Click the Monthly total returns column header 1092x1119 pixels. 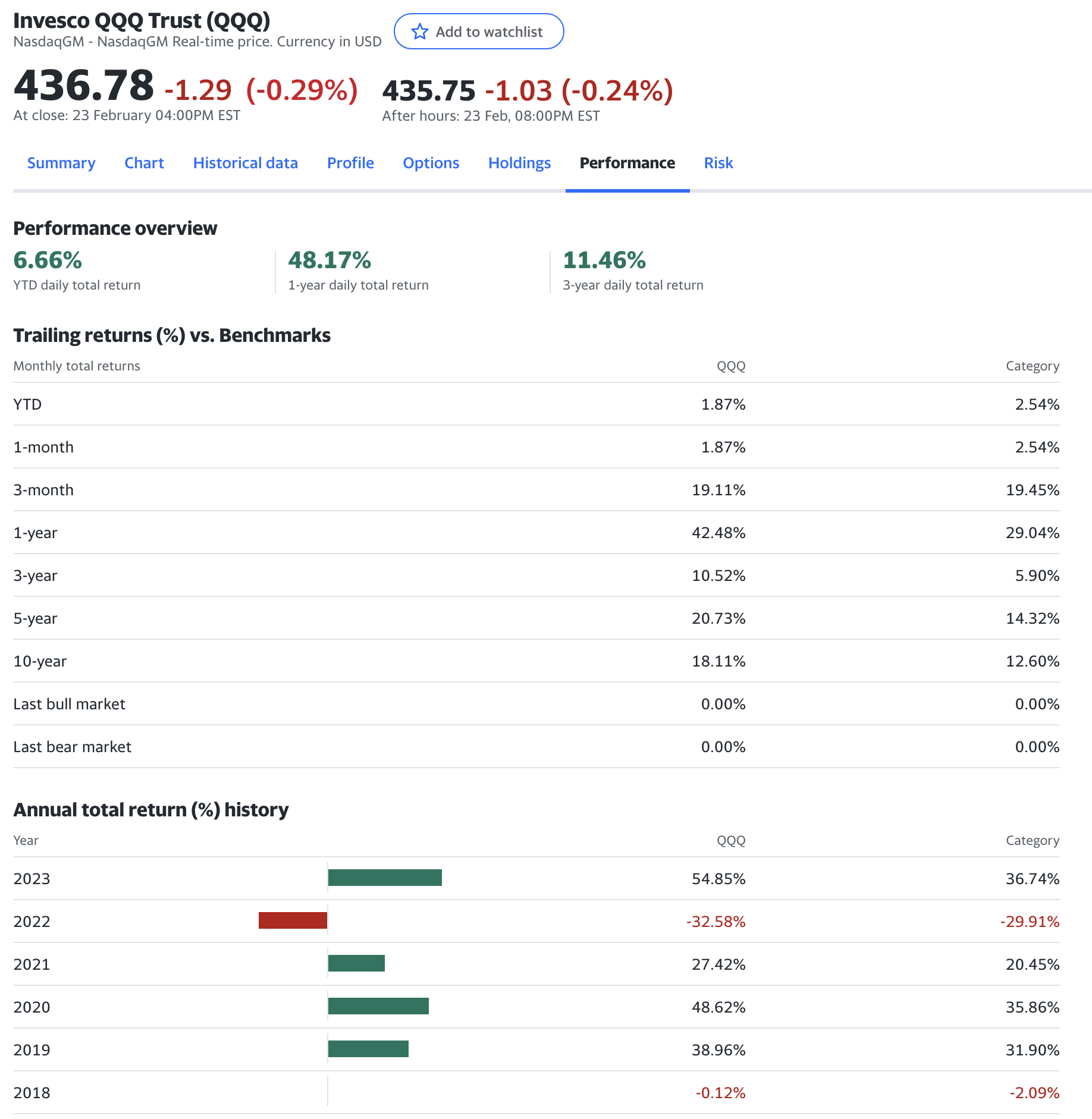coord(77,366)
